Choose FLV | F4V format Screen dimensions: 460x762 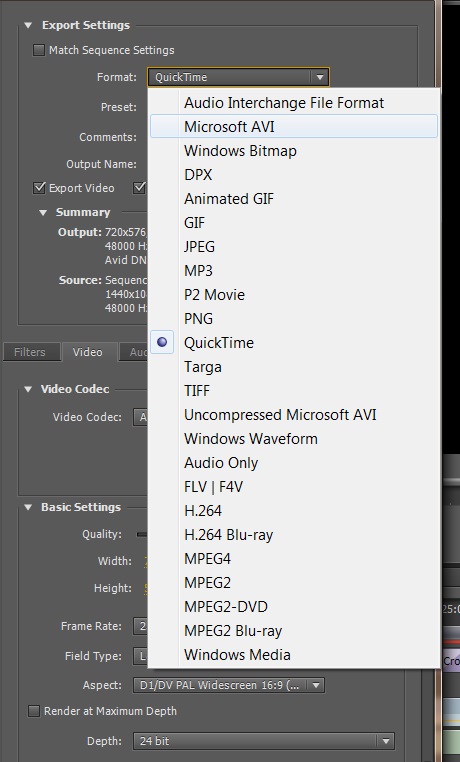coord(294,486)
